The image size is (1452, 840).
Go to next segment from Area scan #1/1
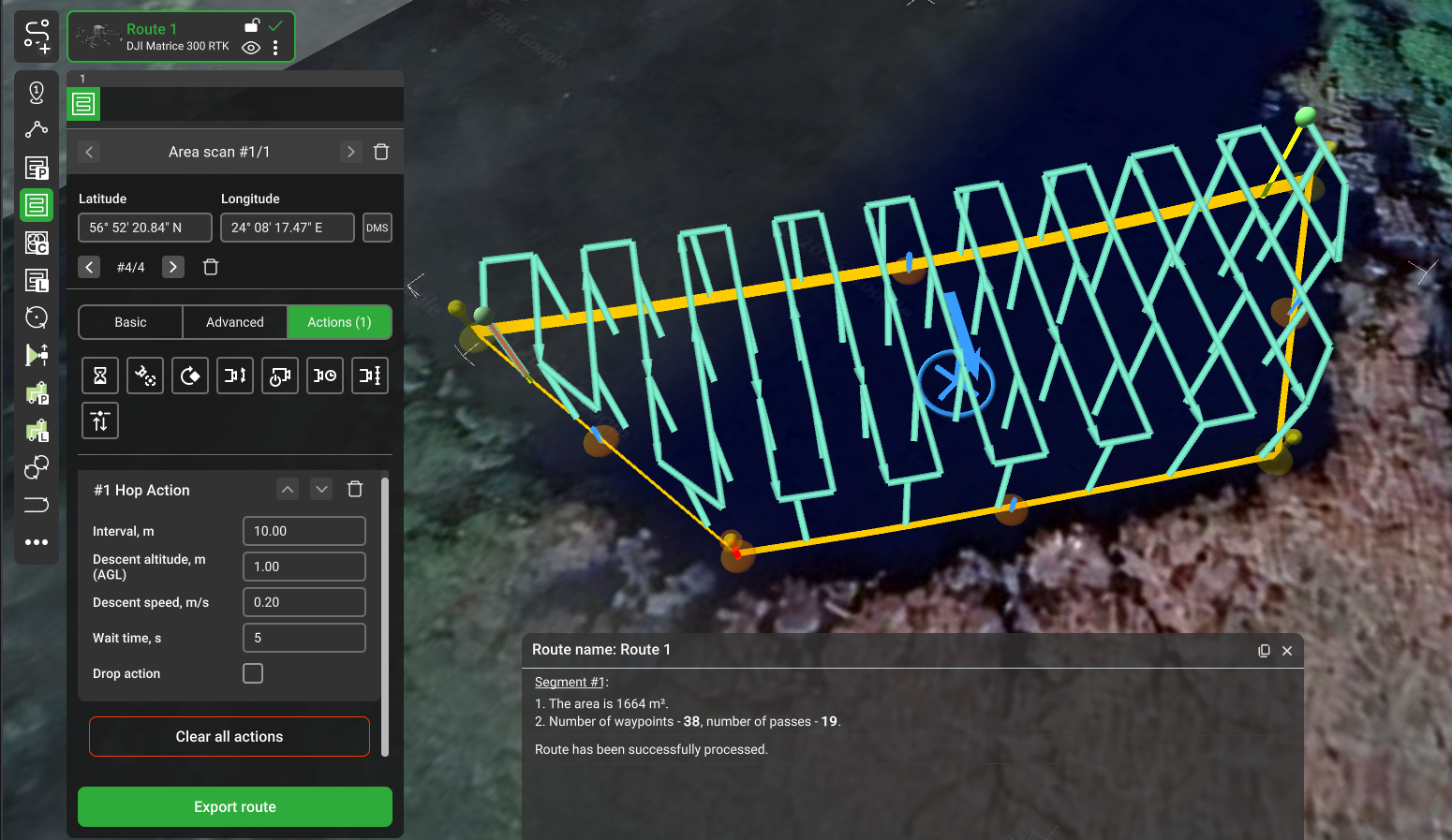click(x=350, y=152)
